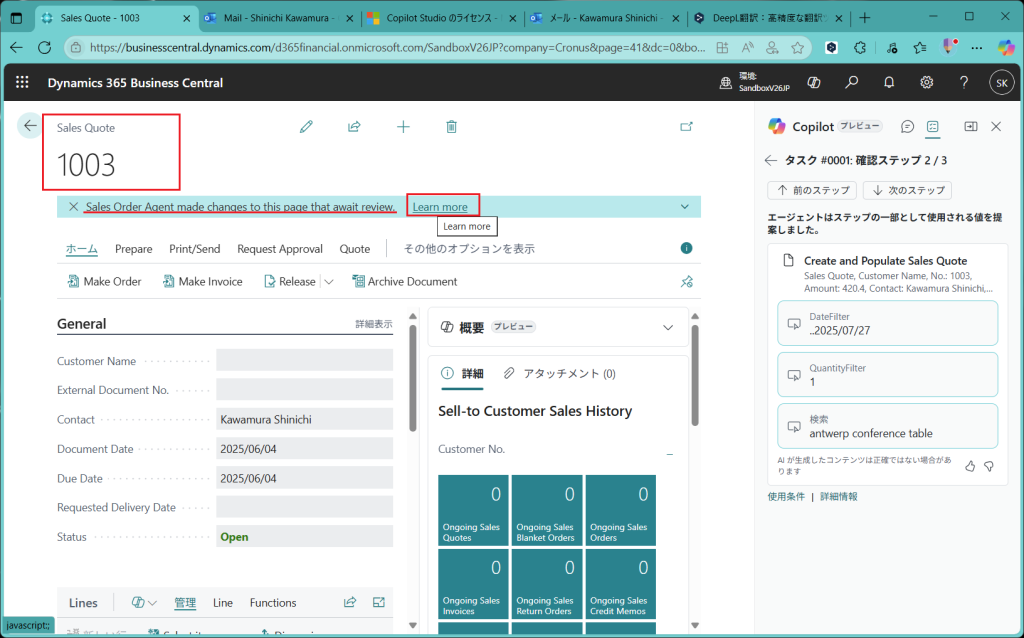Open the Quote menu
This screenshot has width=1024, height=638.
pyautogui.click(x=355, y=249)
